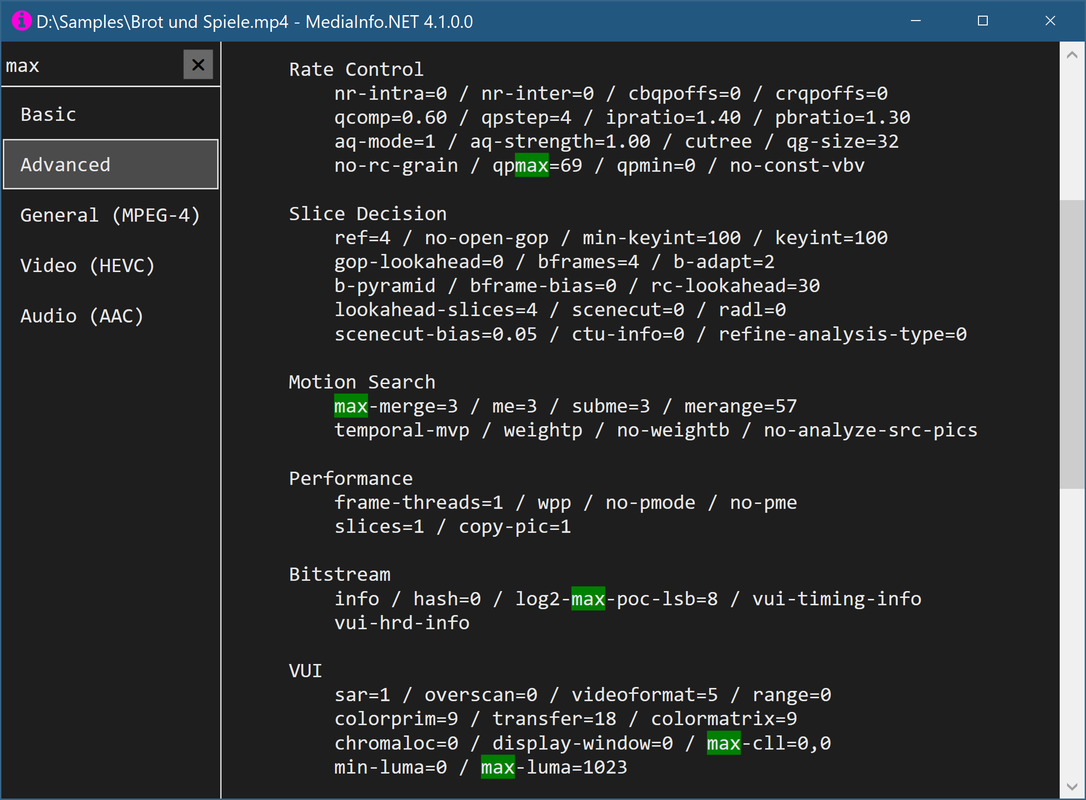Click the 'videoformat=5' value
Image resolution: width=1086 pixels, height=800 pixels.
(x=645, y=695)
